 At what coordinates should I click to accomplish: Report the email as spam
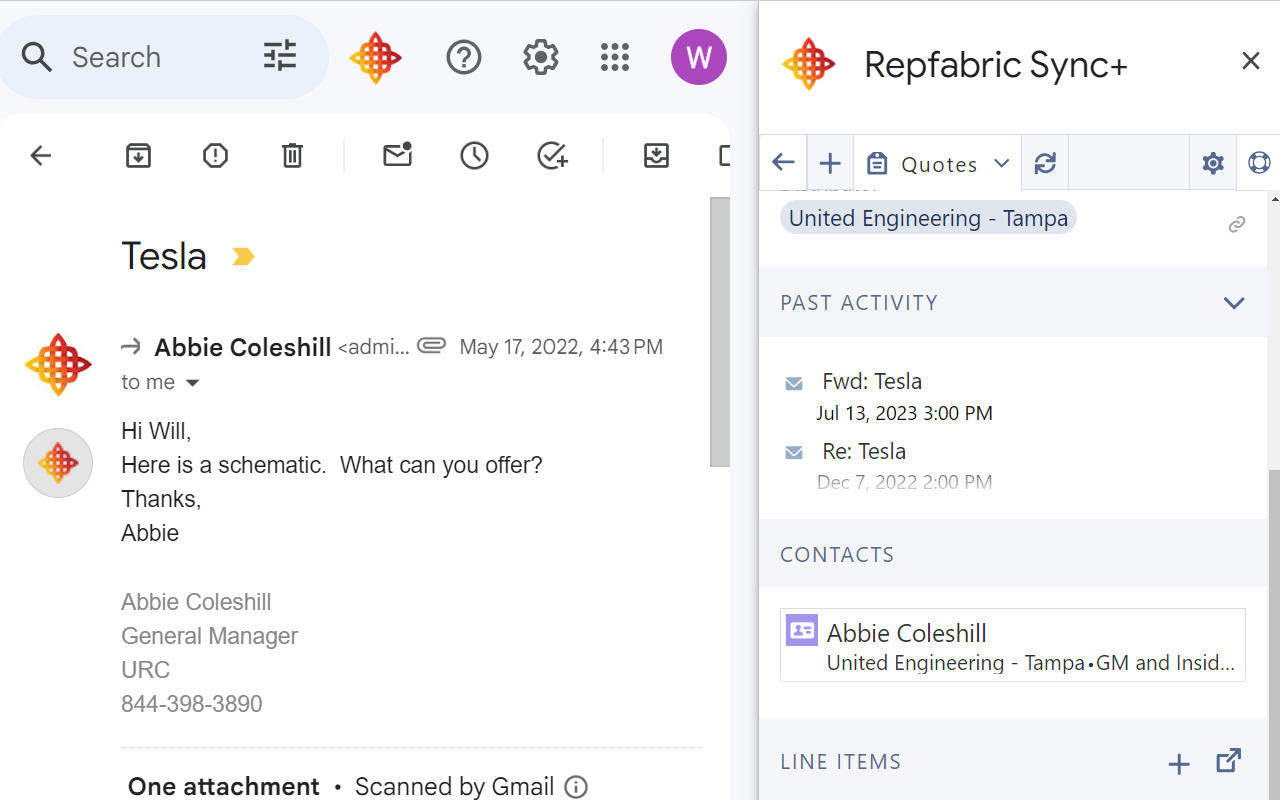point(215,155)
